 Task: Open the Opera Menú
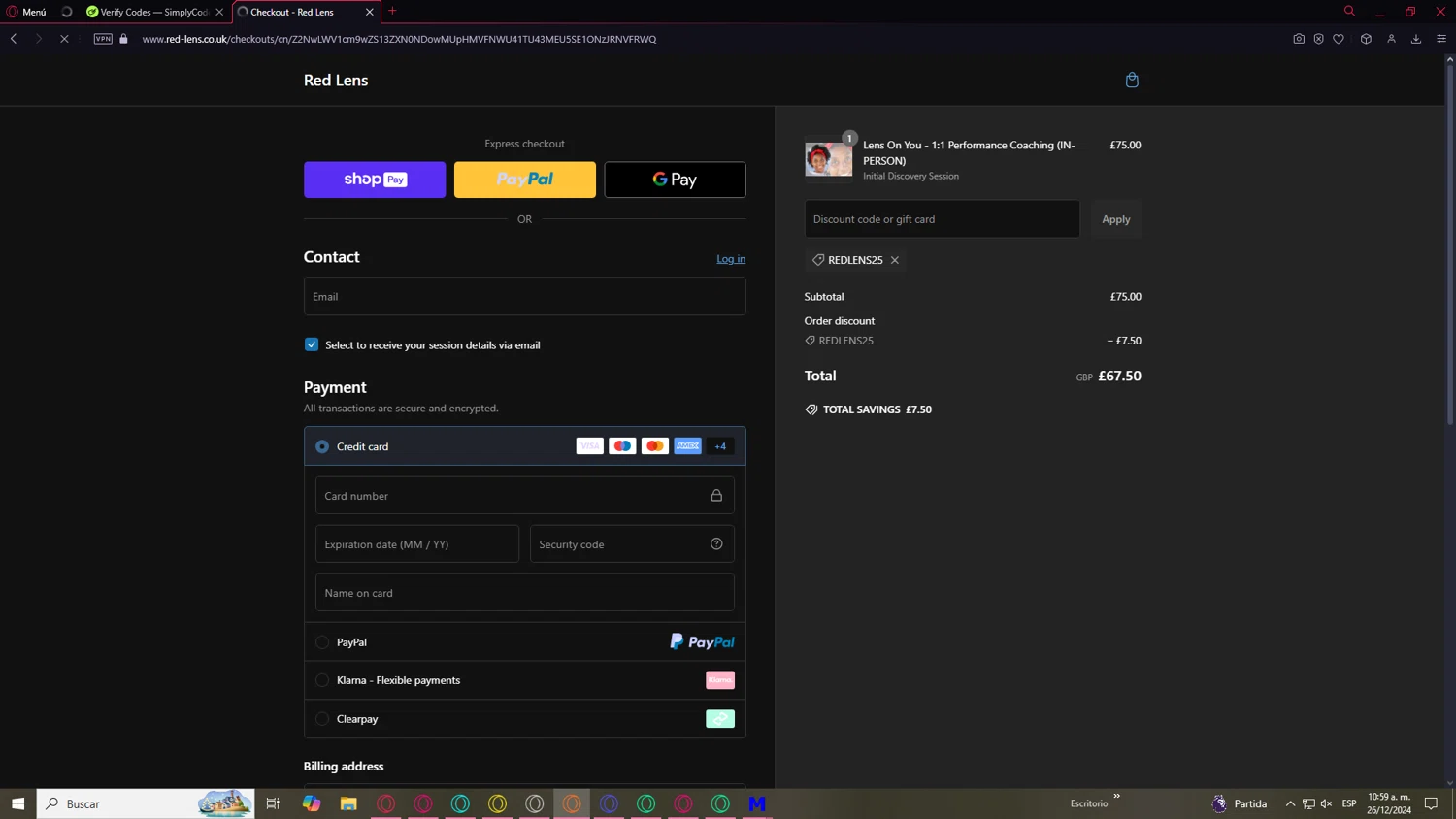point(26,12)
